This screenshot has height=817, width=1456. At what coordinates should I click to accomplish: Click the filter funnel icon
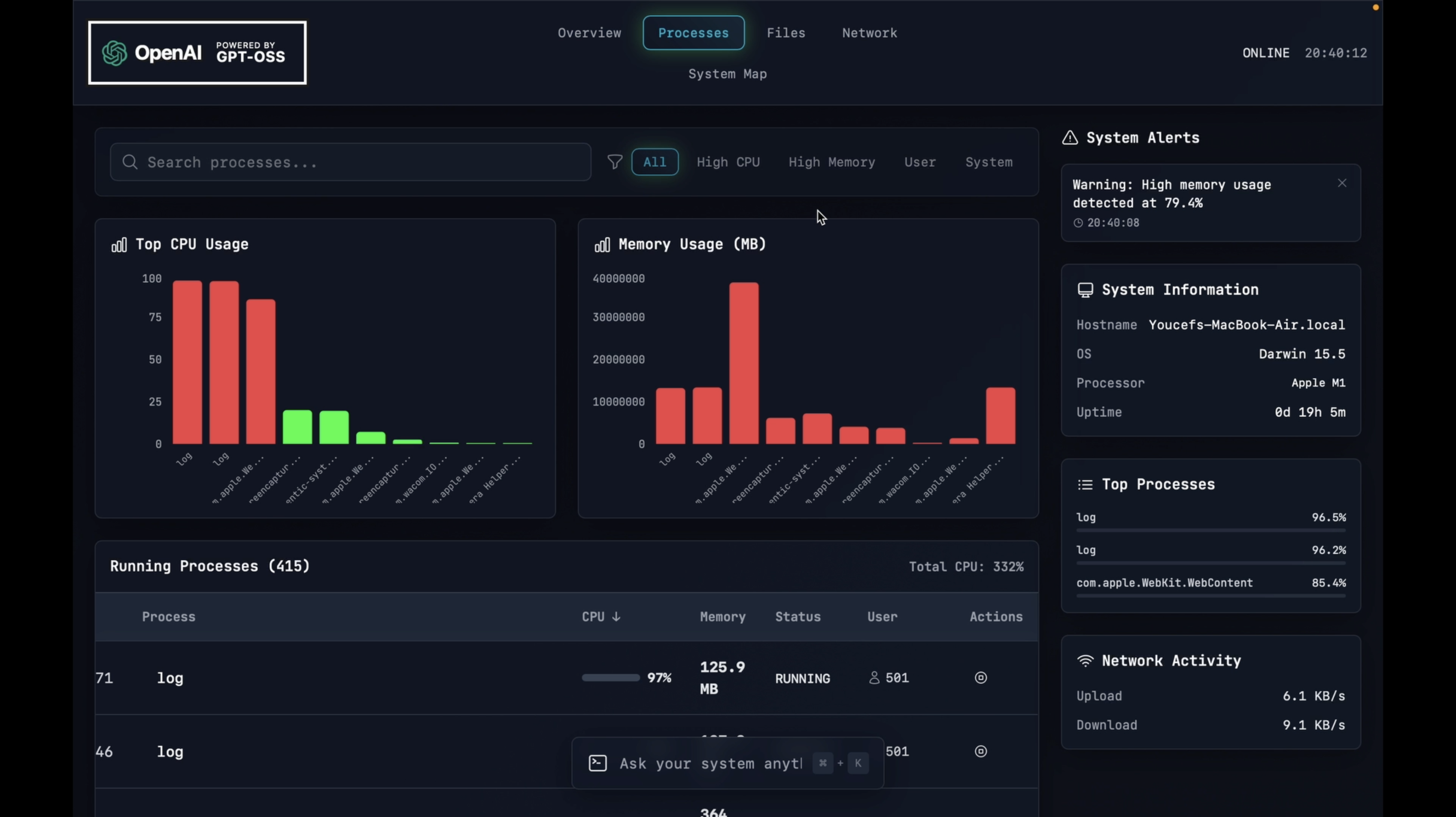[x=614, y=162]
